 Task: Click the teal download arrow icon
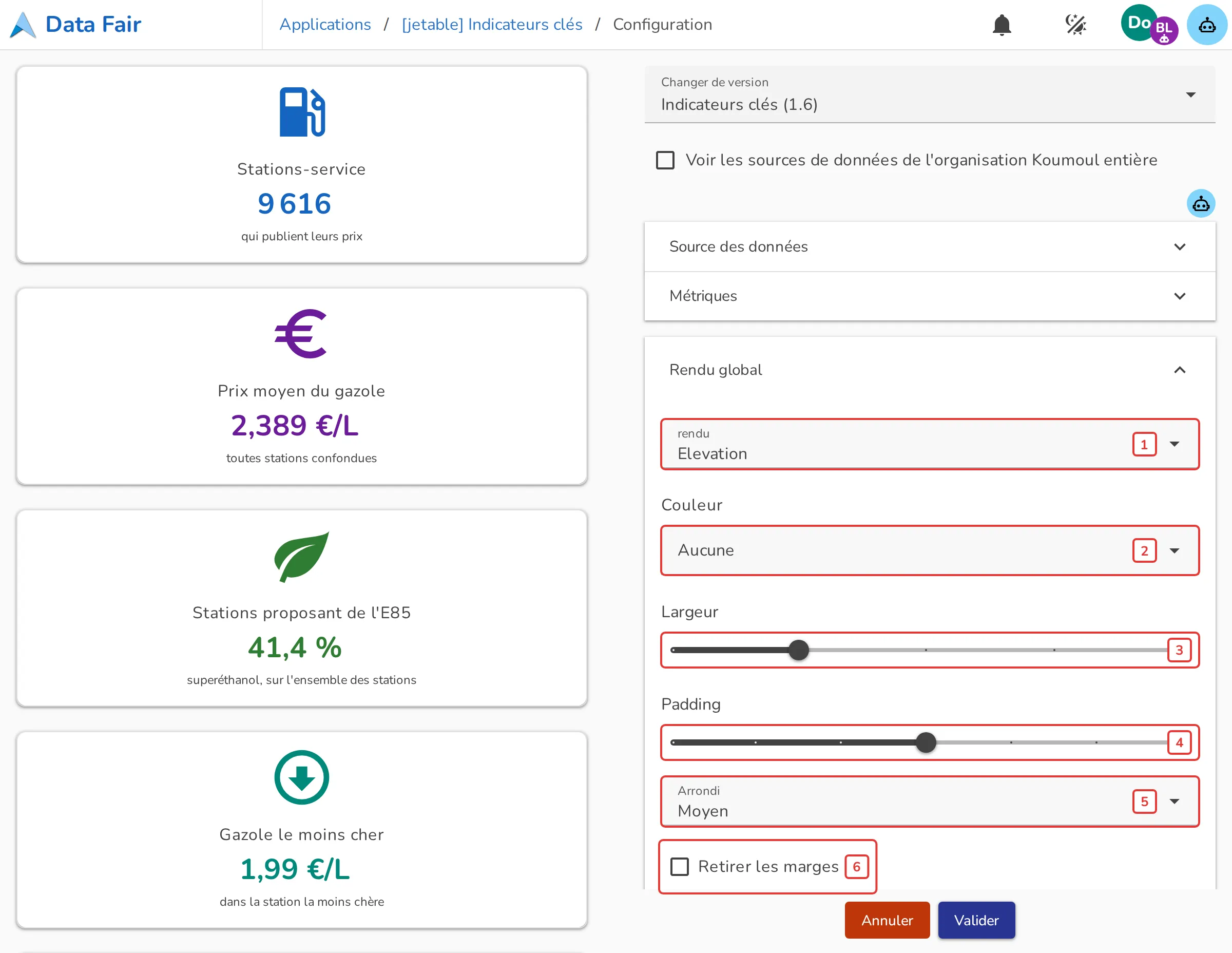click(301, 777)
